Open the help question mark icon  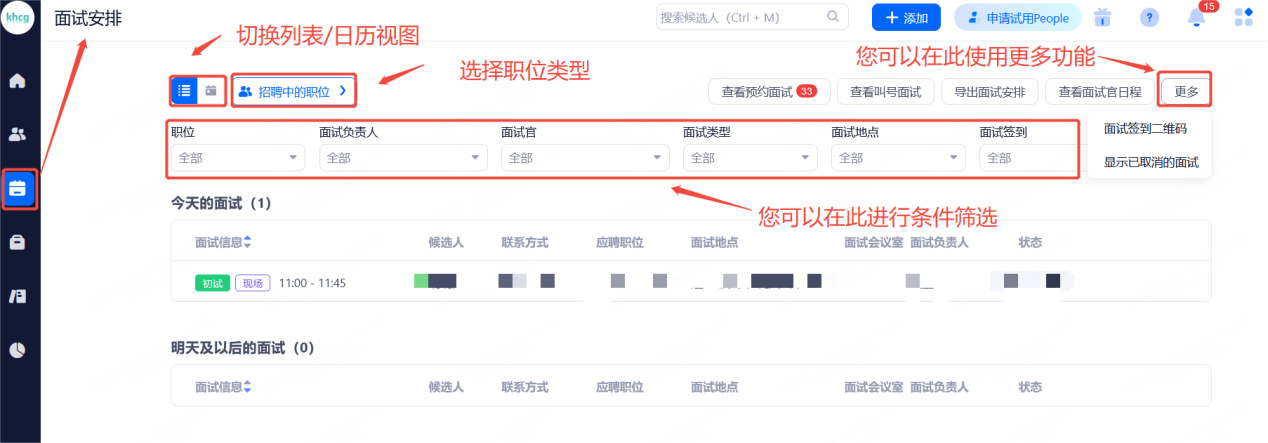point(1149,18)
